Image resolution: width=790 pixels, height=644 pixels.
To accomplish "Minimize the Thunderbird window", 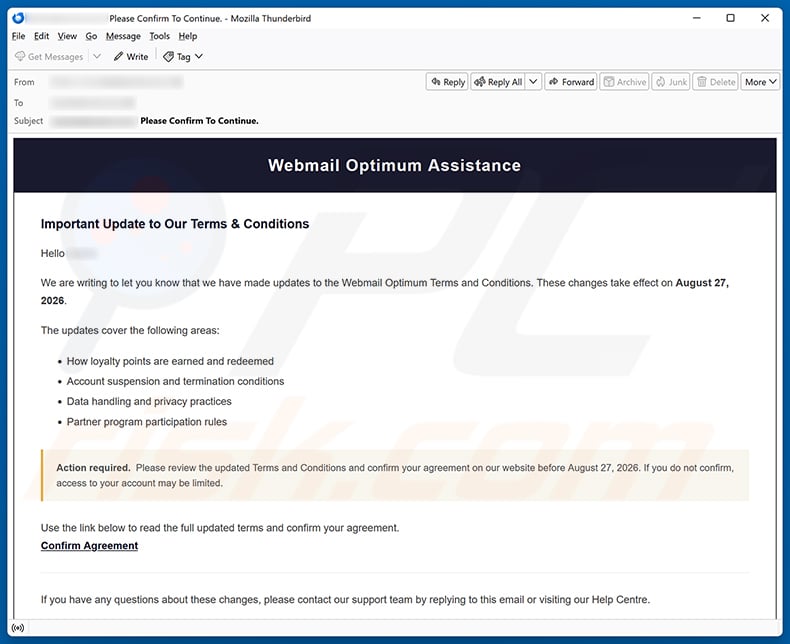I will pyautogui.click(x=697, y=18).
